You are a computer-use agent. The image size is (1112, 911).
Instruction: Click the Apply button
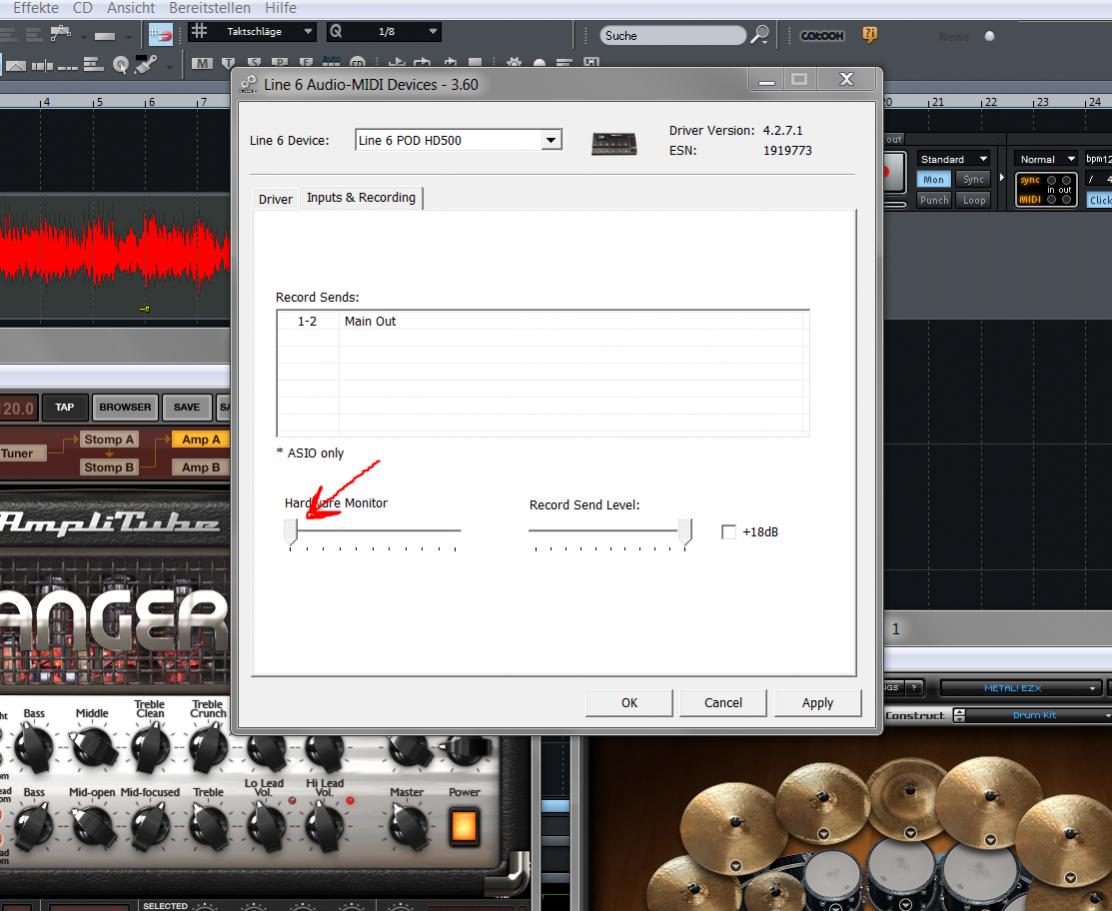click(817, 703)
